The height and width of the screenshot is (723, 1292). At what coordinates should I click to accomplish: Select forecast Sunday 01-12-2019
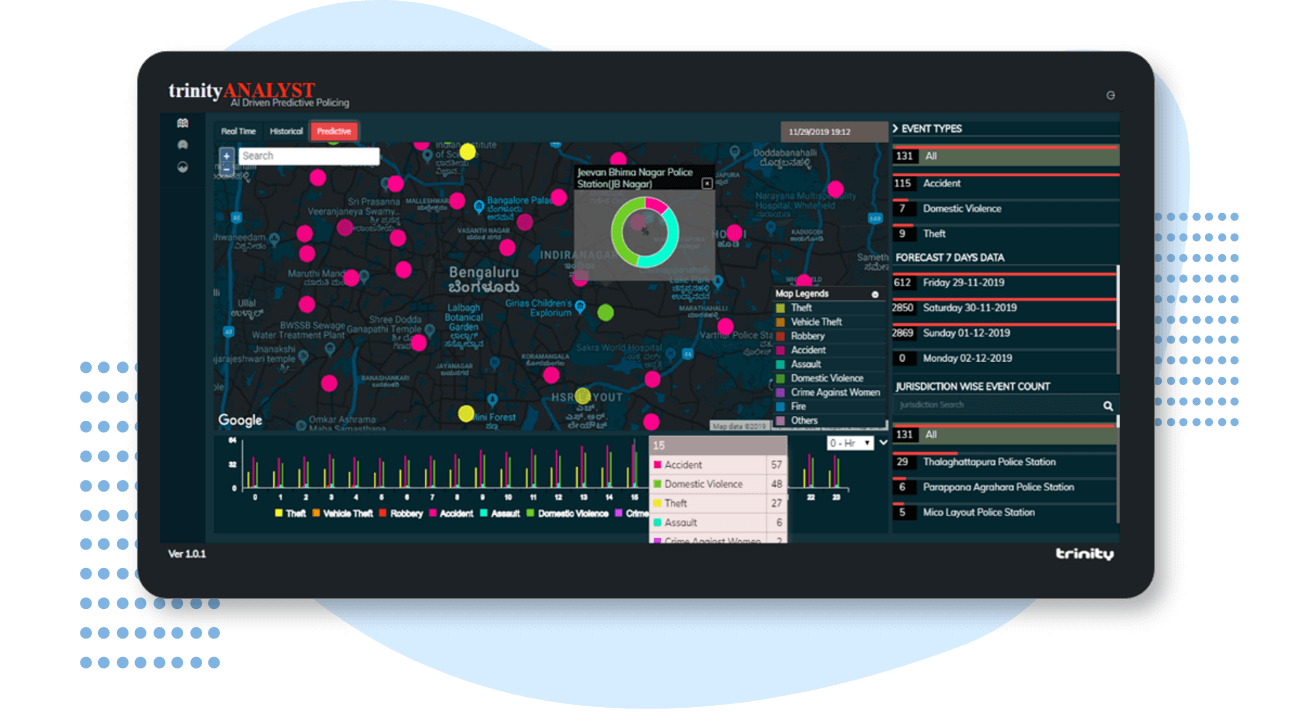point(1003,333)
